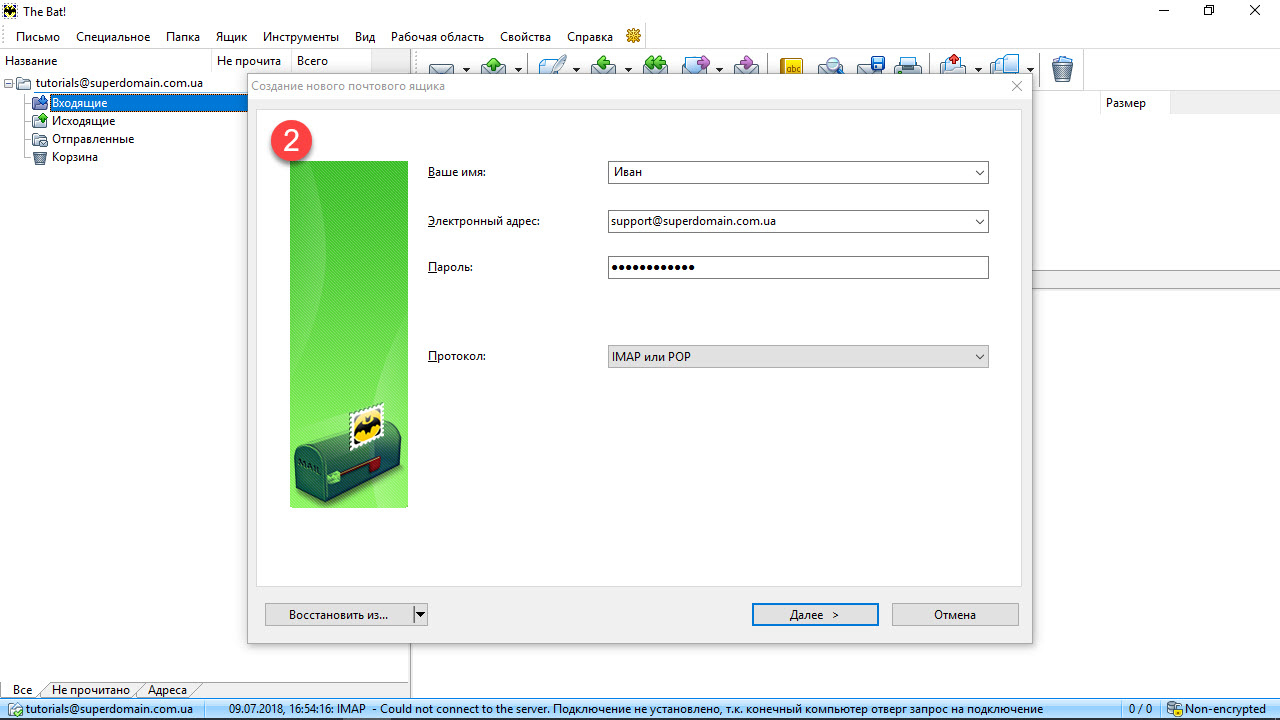Click the Пароль password field

pos(798,267)
